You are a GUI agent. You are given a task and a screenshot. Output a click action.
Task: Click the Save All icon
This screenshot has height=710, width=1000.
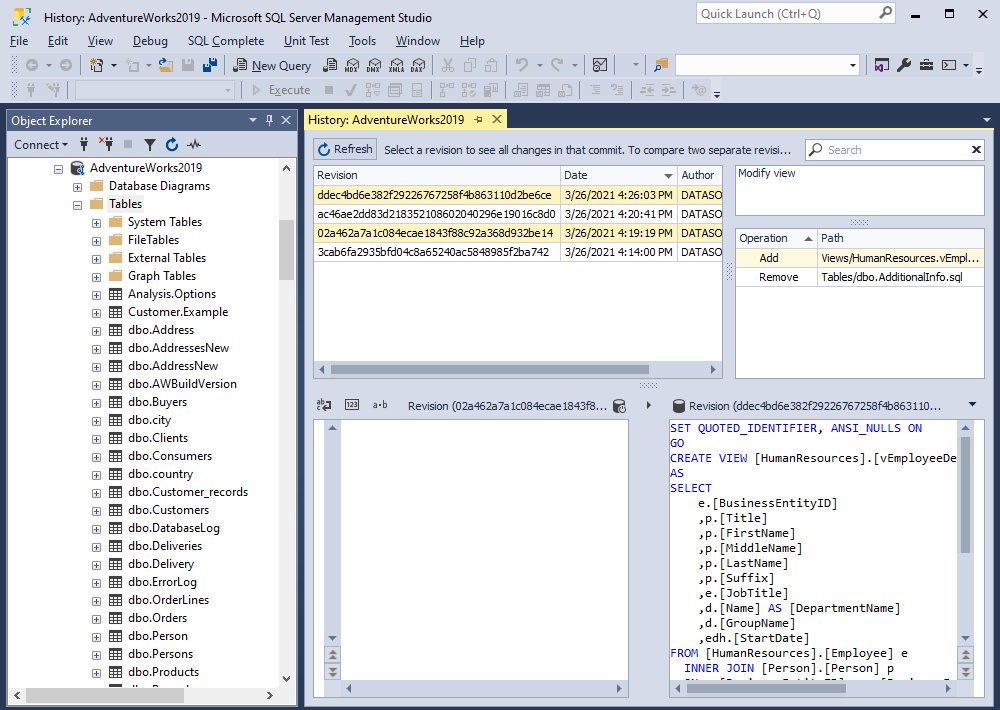click(210, 65)
